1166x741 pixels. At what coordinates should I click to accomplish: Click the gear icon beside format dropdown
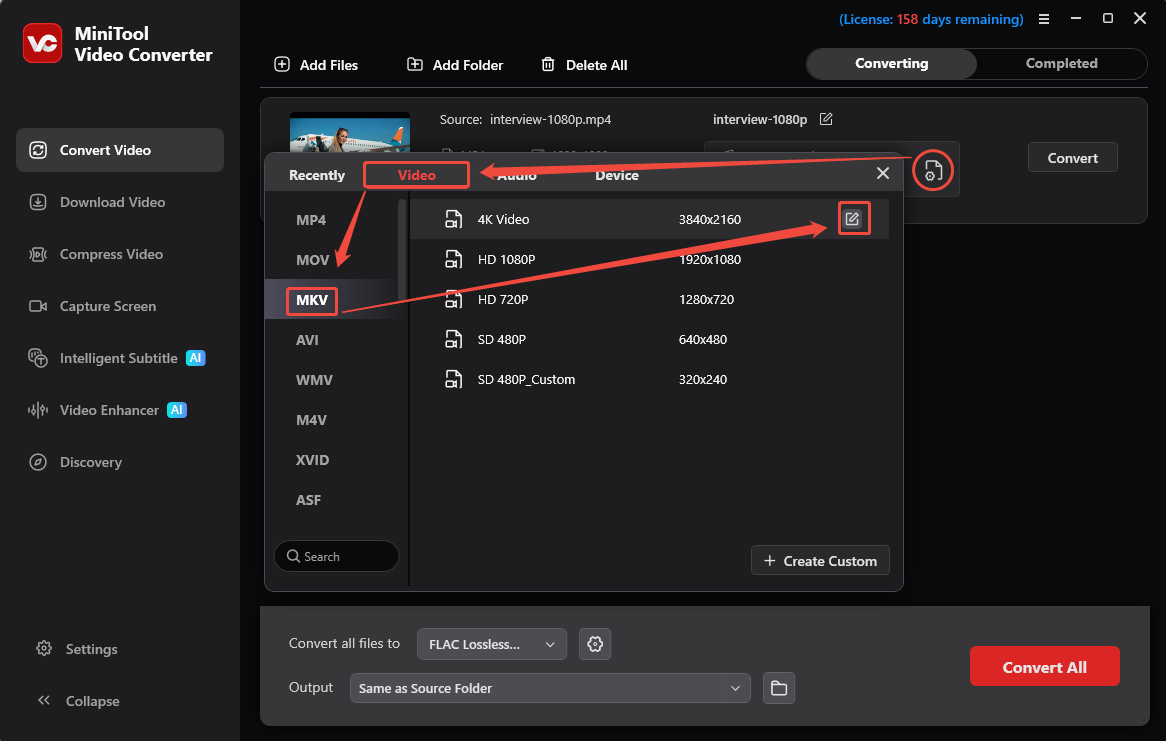595,644
